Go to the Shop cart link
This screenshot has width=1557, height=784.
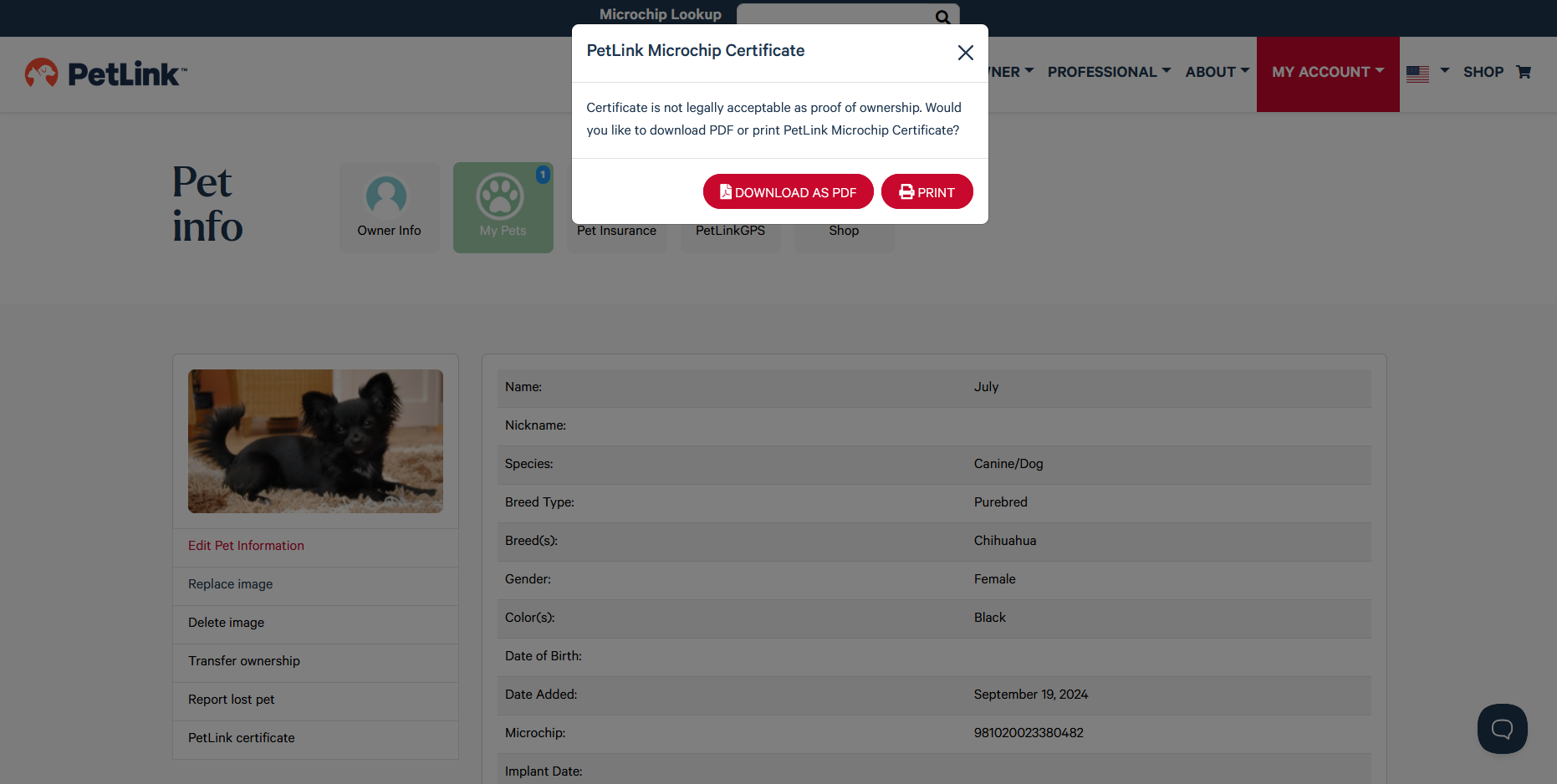(1497, 72)
